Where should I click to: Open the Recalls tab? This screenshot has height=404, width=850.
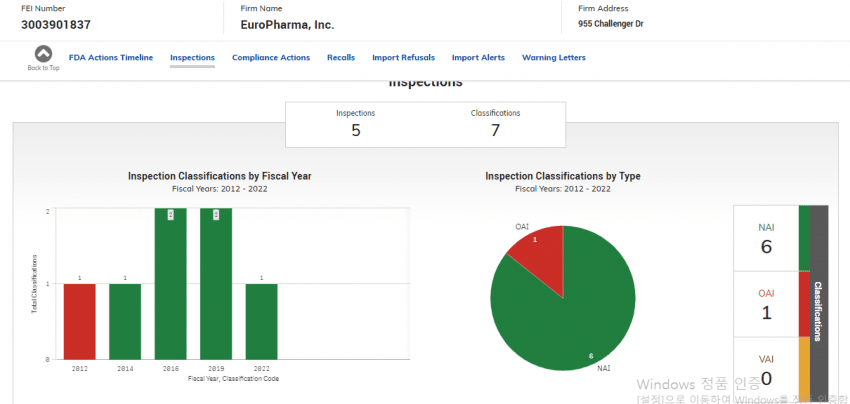341,57
